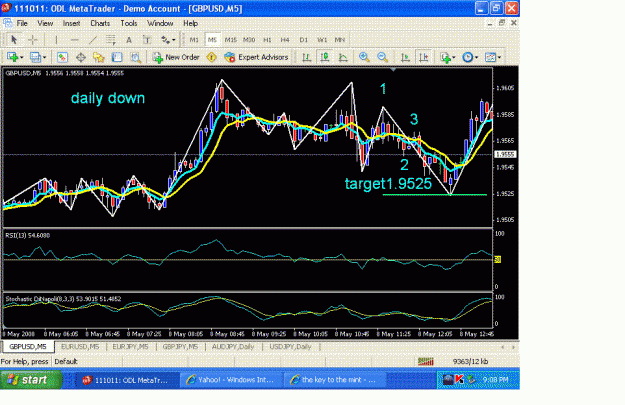
Task: Open the Window menu
Action: coord(160,23)
